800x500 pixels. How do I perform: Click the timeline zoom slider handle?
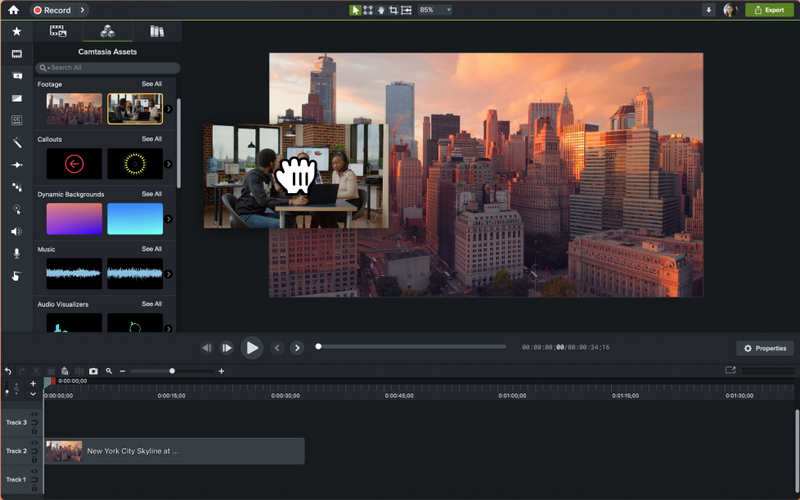click(x=172, y=371)
